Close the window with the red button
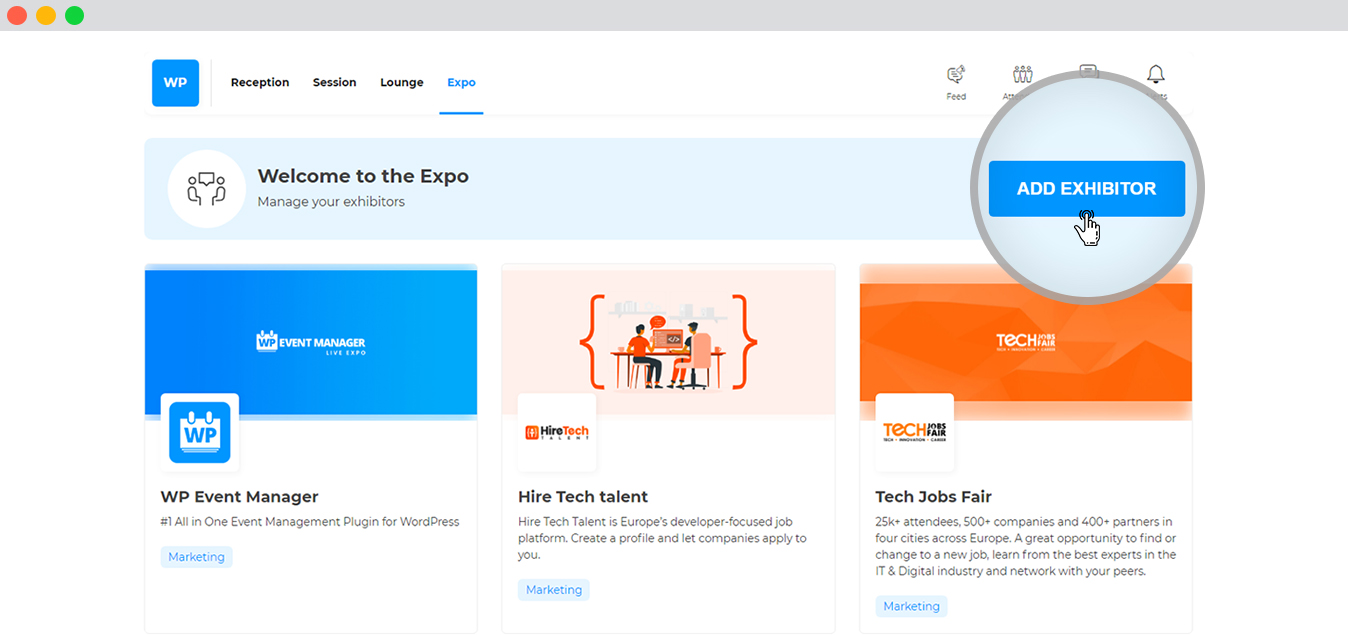The width and height of the screenshot is (1348, 635). pos(17,15)
